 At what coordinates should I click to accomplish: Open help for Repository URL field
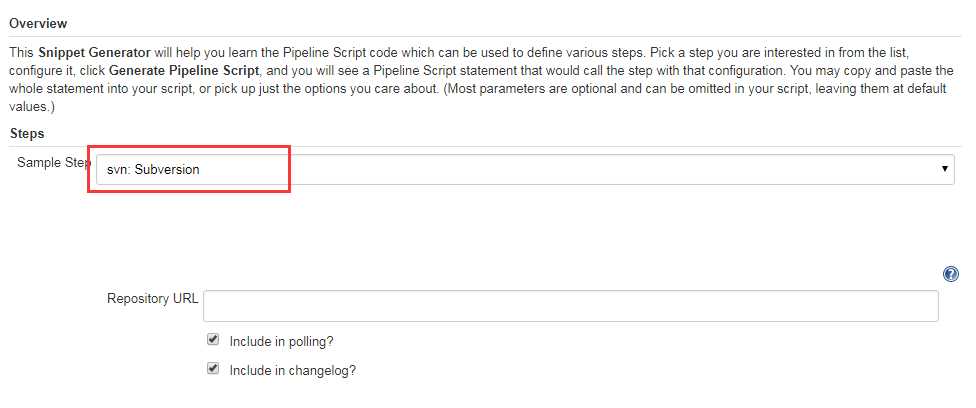(x=950, y=274)
